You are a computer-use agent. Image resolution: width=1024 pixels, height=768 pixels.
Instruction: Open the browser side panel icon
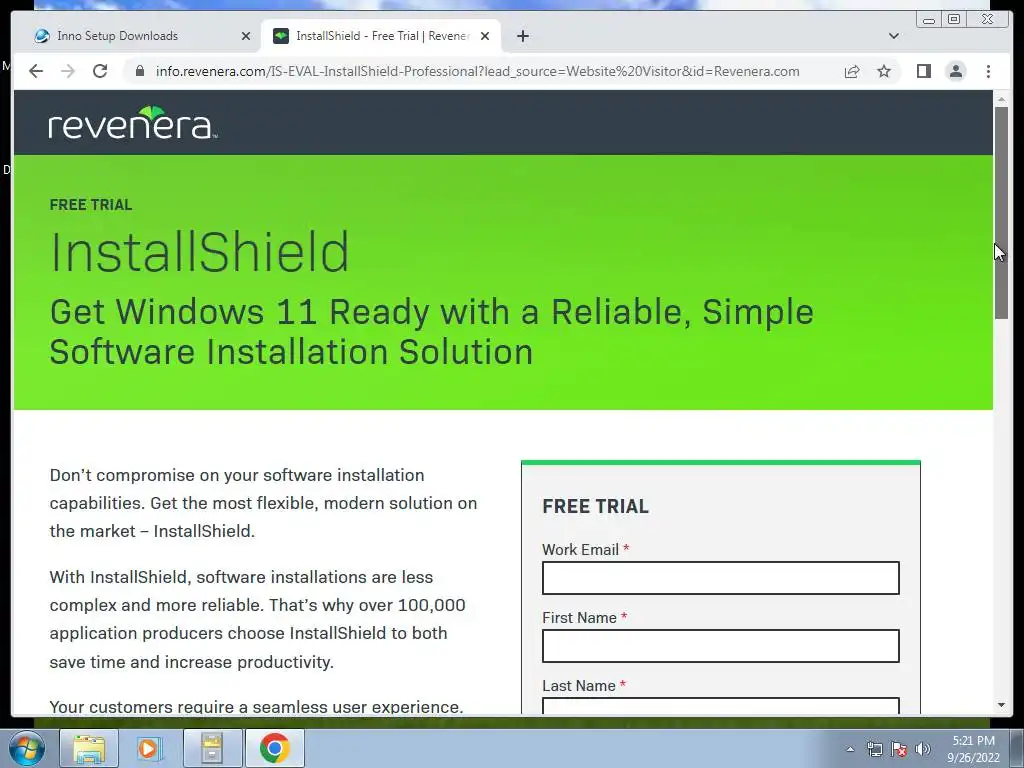tap(923, 71)
